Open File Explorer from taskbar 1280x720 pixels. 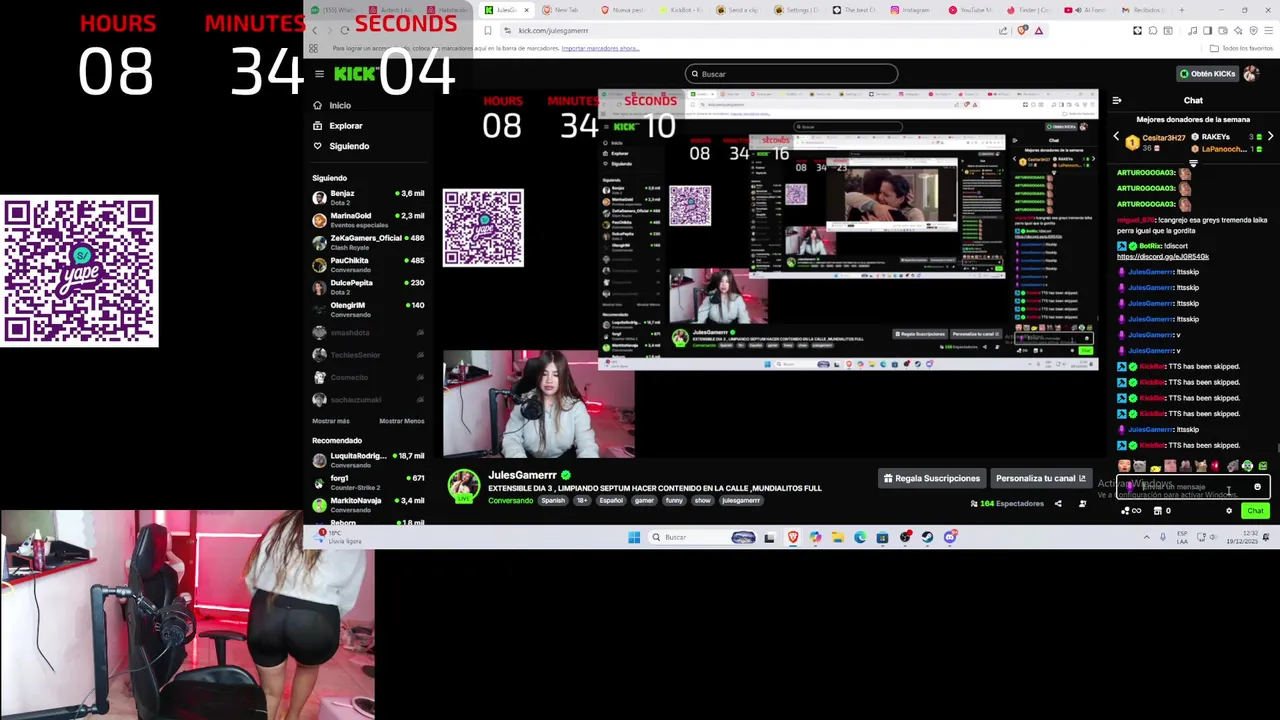838,537
